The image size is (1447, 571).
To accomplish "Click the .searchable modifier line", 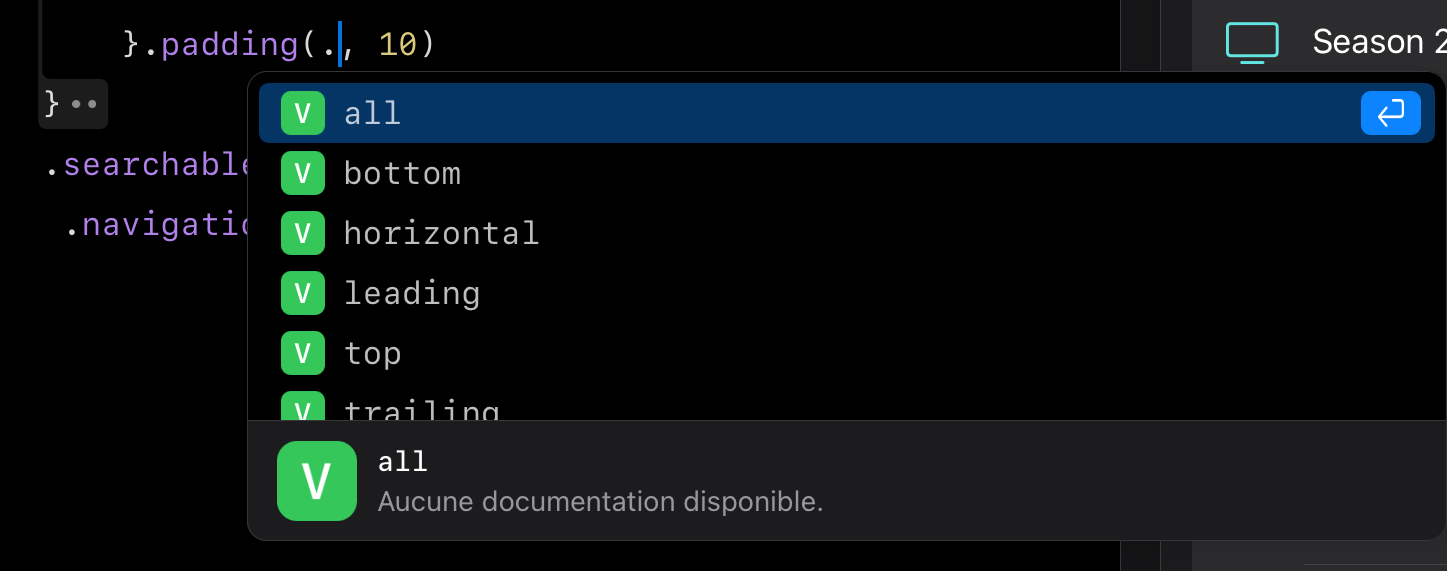I will [150, 165].
